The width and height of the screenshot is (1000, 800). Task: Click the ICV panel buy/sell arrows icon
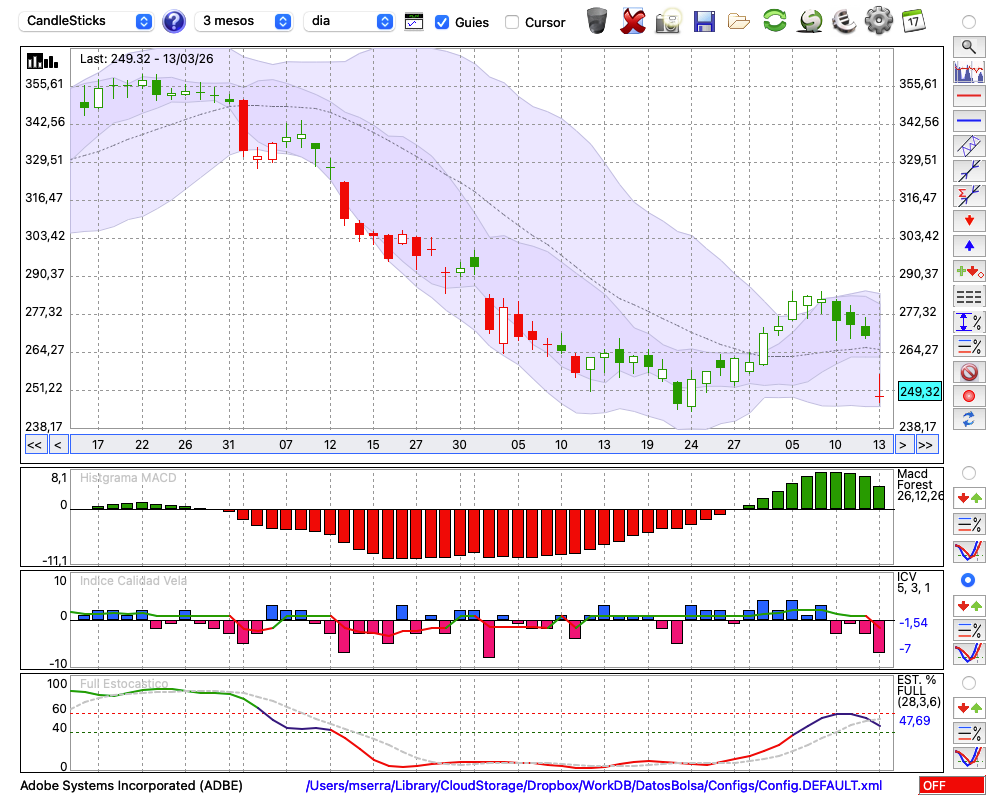[x=969, y=605]
